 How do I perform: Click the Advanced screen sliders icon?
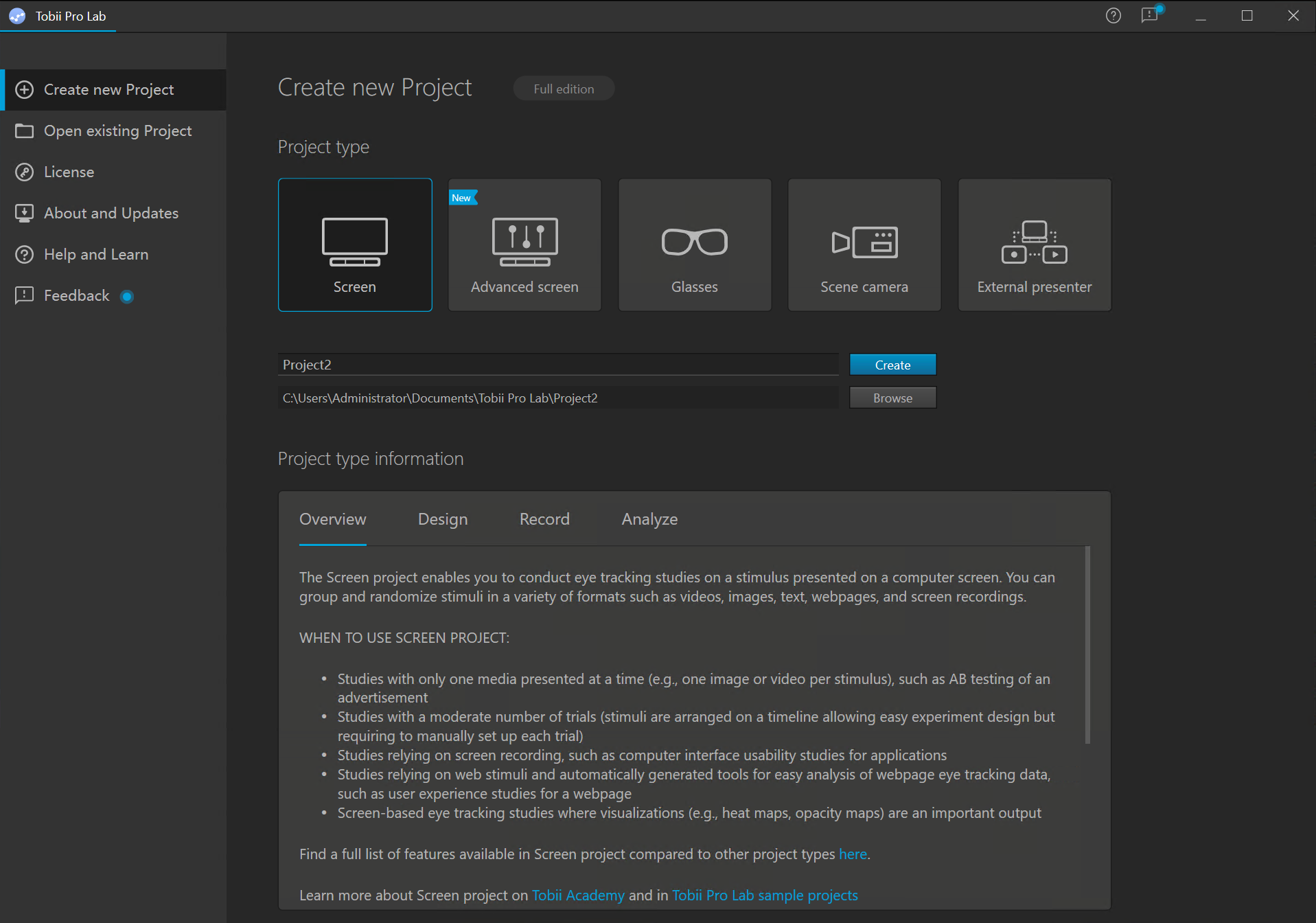tap(525, 242)
